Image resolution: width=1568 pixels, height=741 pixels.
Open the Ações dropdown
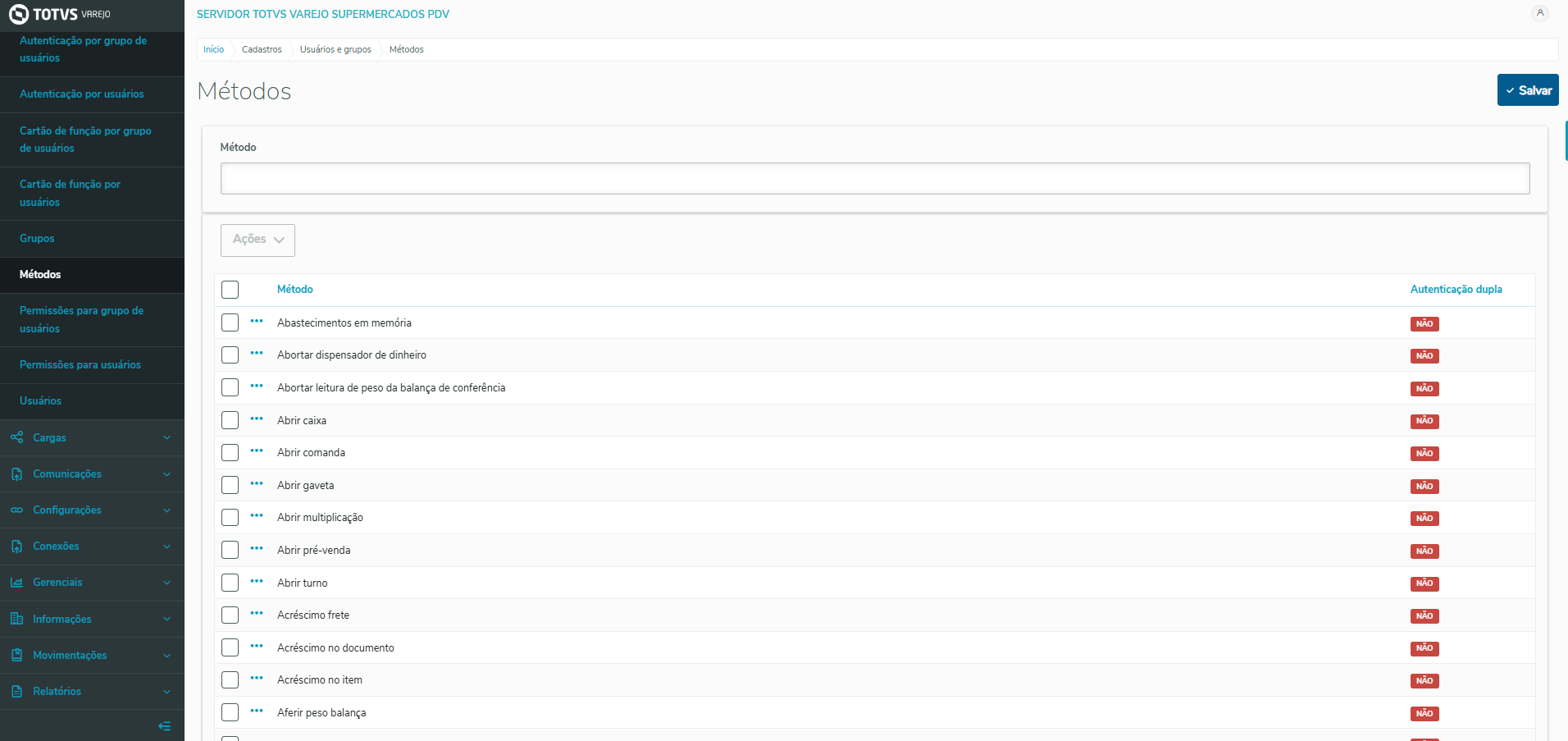tap(258, 240)
